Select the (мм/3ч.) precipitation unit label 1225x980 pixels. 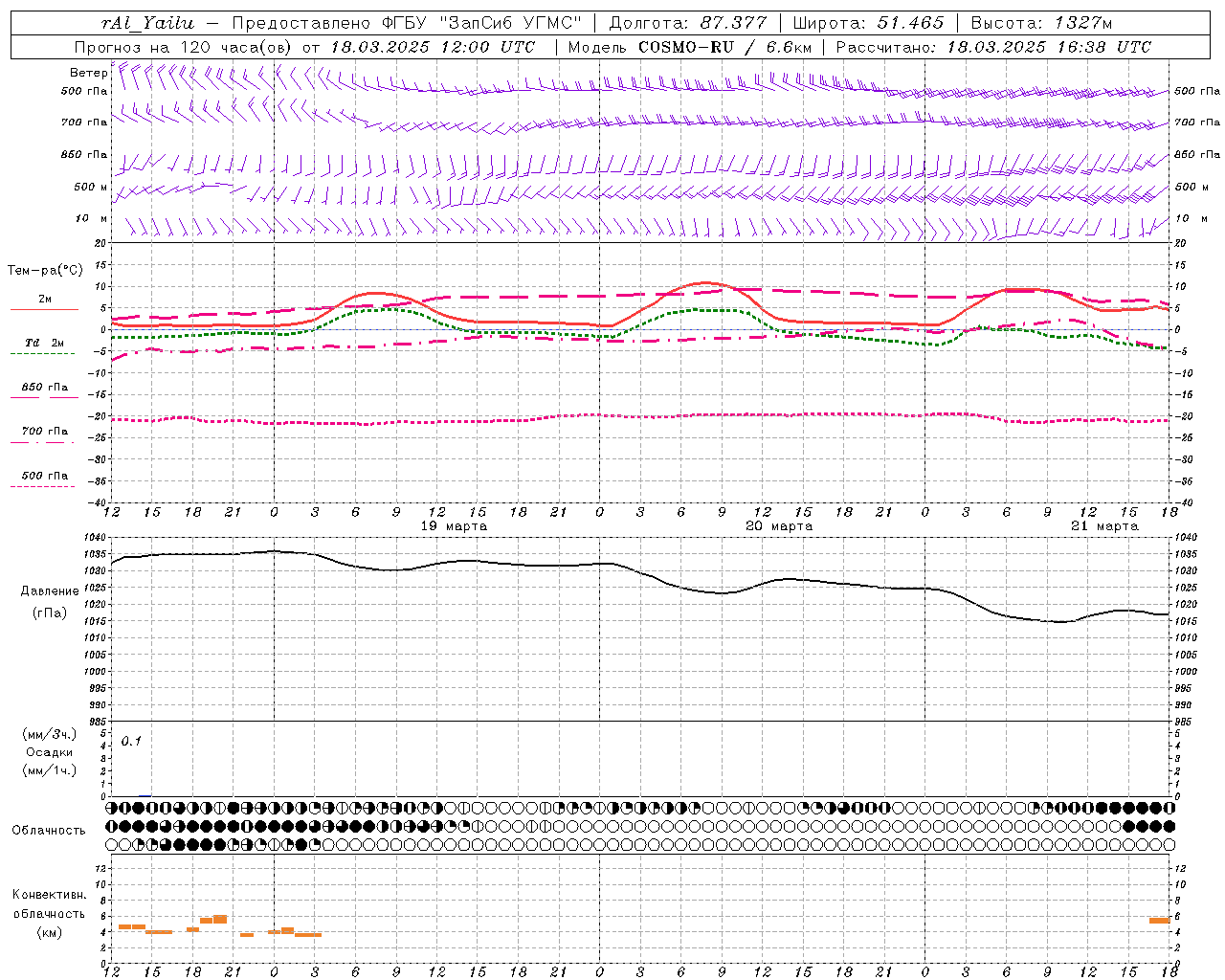[x=50, y=735]
